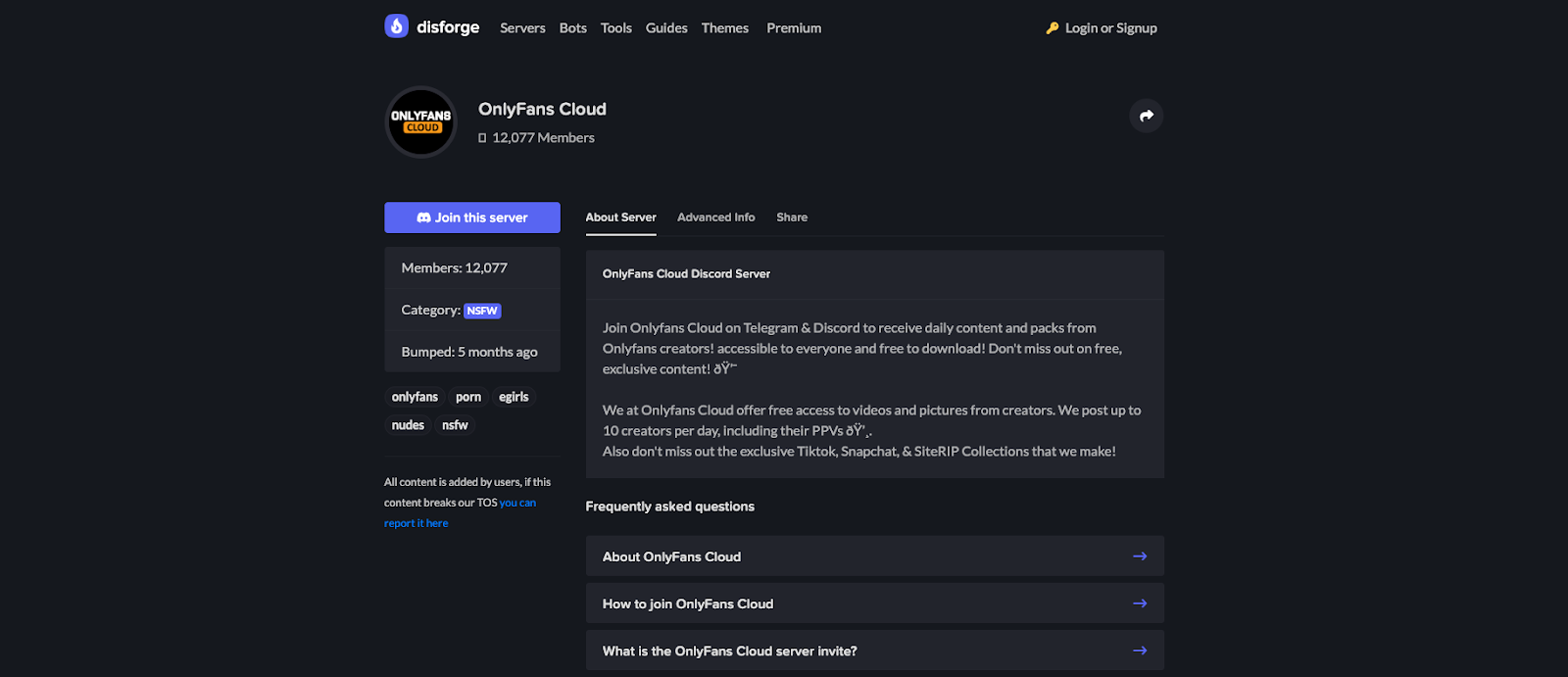Viewport: 1568px width, 677px height.
Task: Click the Bumped: 5 months ago row
Action: click(472, 352)
